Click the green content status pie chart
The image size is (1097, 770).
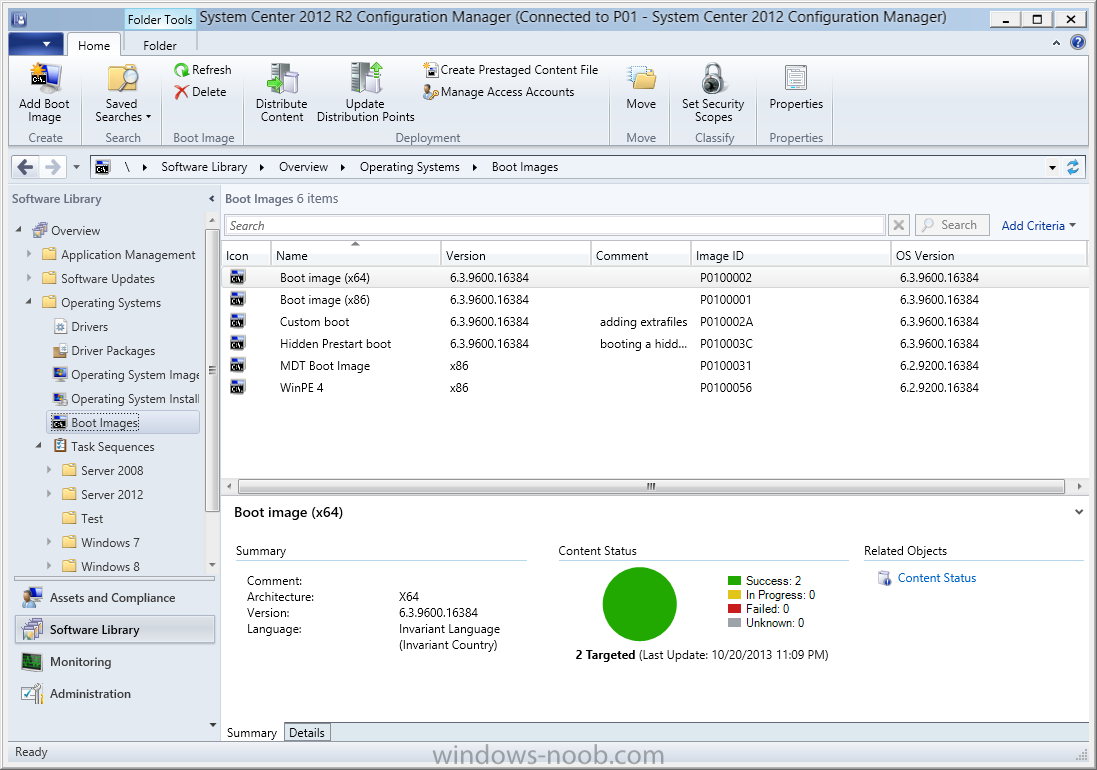point(639,604)
